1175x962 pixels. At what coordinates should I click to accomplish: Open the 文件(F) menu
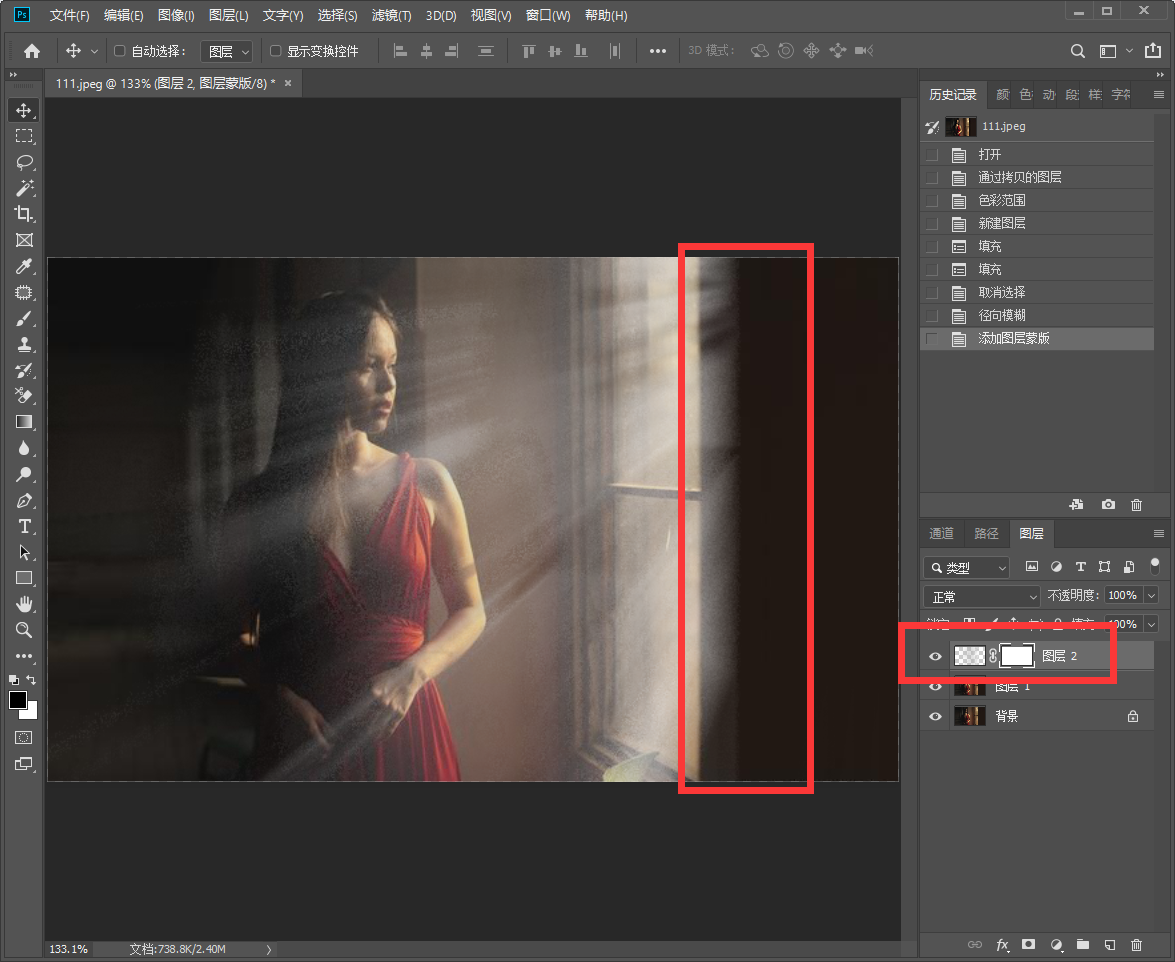70,15
